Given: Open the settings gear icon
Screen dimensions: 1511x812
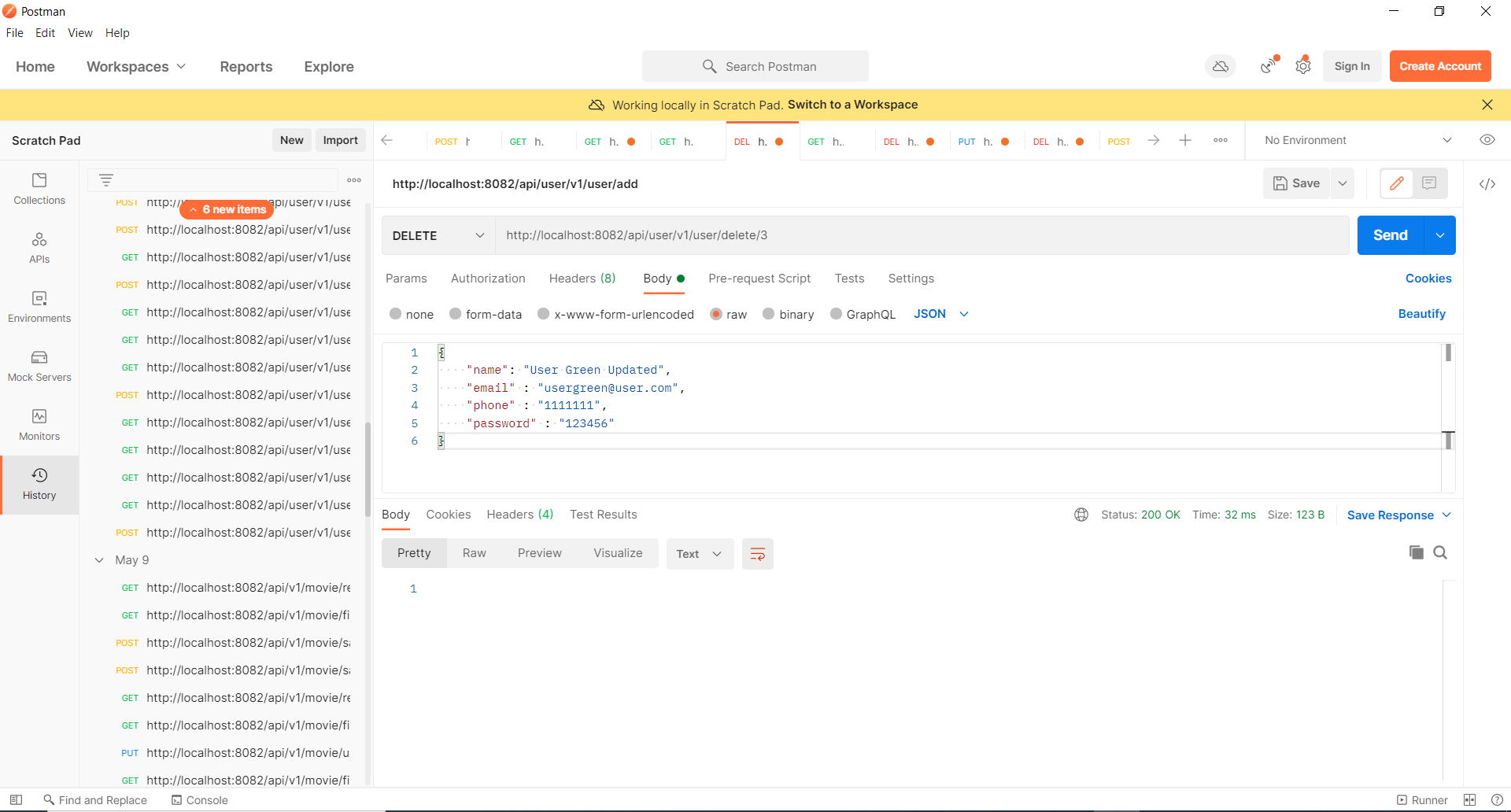Looking at the screenshot, I should [x=1303, y=66].
